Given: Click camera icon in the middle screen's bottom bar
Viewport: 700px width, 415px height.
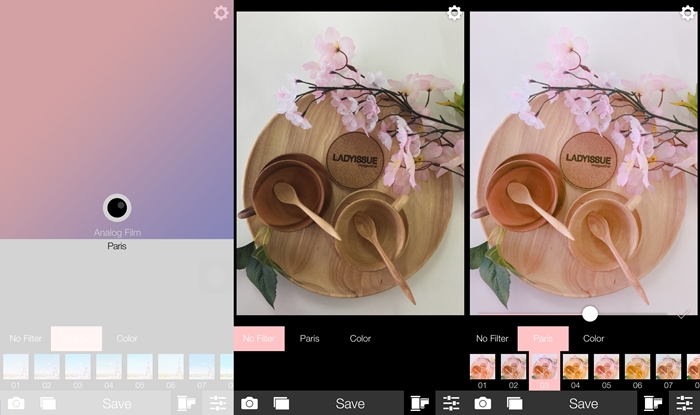Looking at the screenshot, I should tap(250, 403).
